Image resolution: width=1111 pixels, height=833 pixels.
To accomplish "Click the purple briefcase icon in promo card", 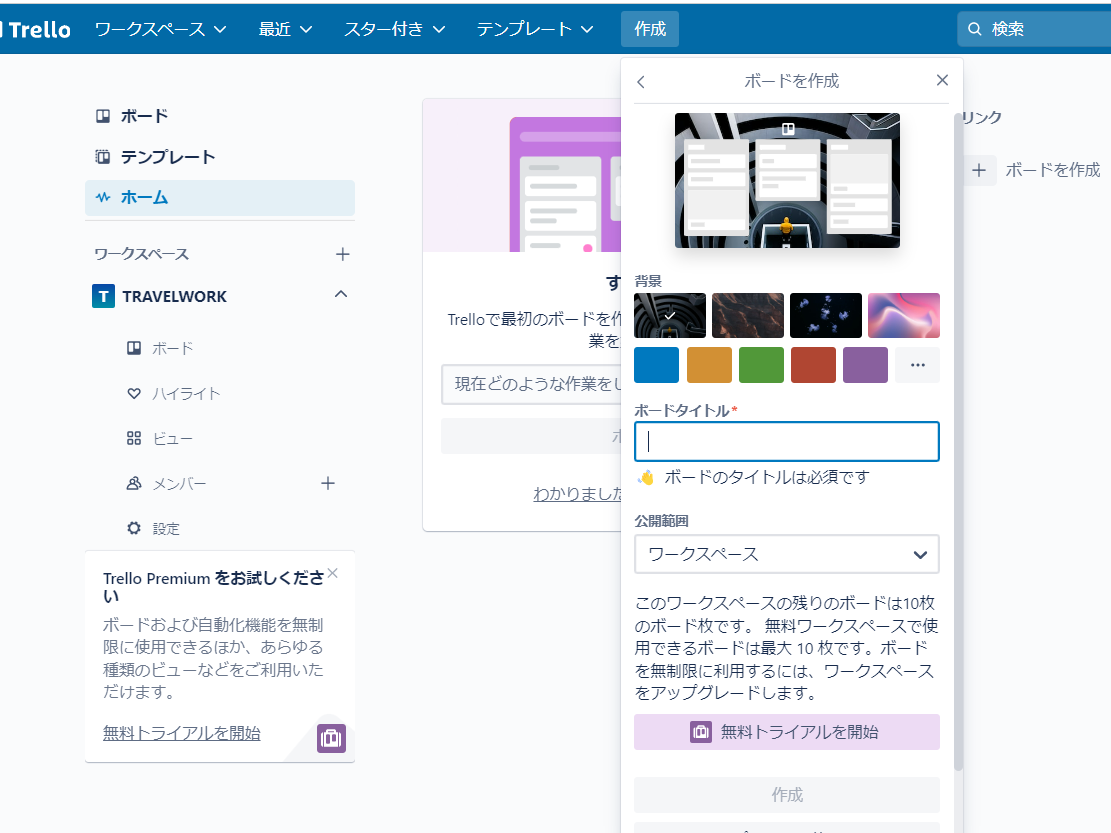I will coord(331,738).
